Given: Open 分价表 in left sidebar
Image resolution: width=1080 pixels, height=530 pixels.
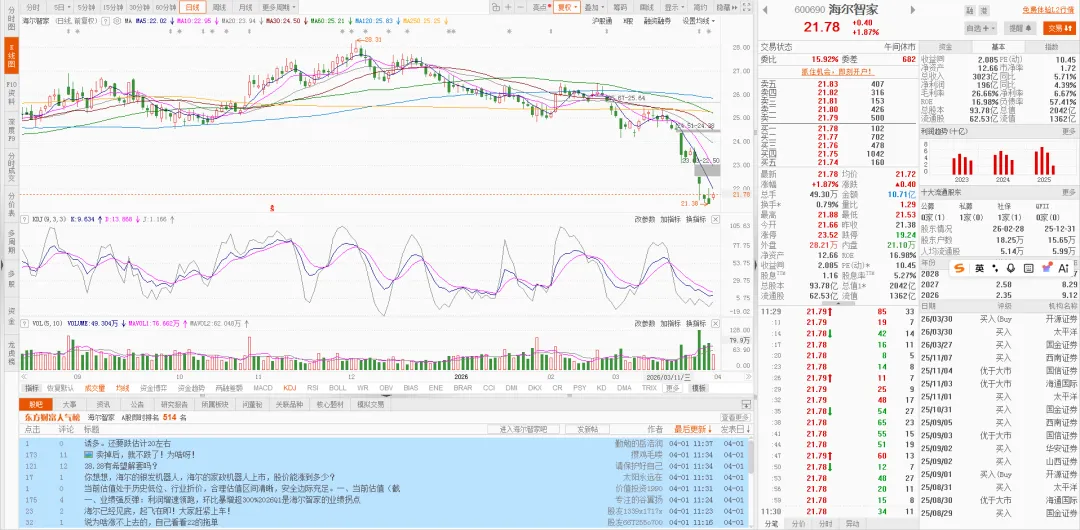Looking at the screenshot, I should pos(12,204).
